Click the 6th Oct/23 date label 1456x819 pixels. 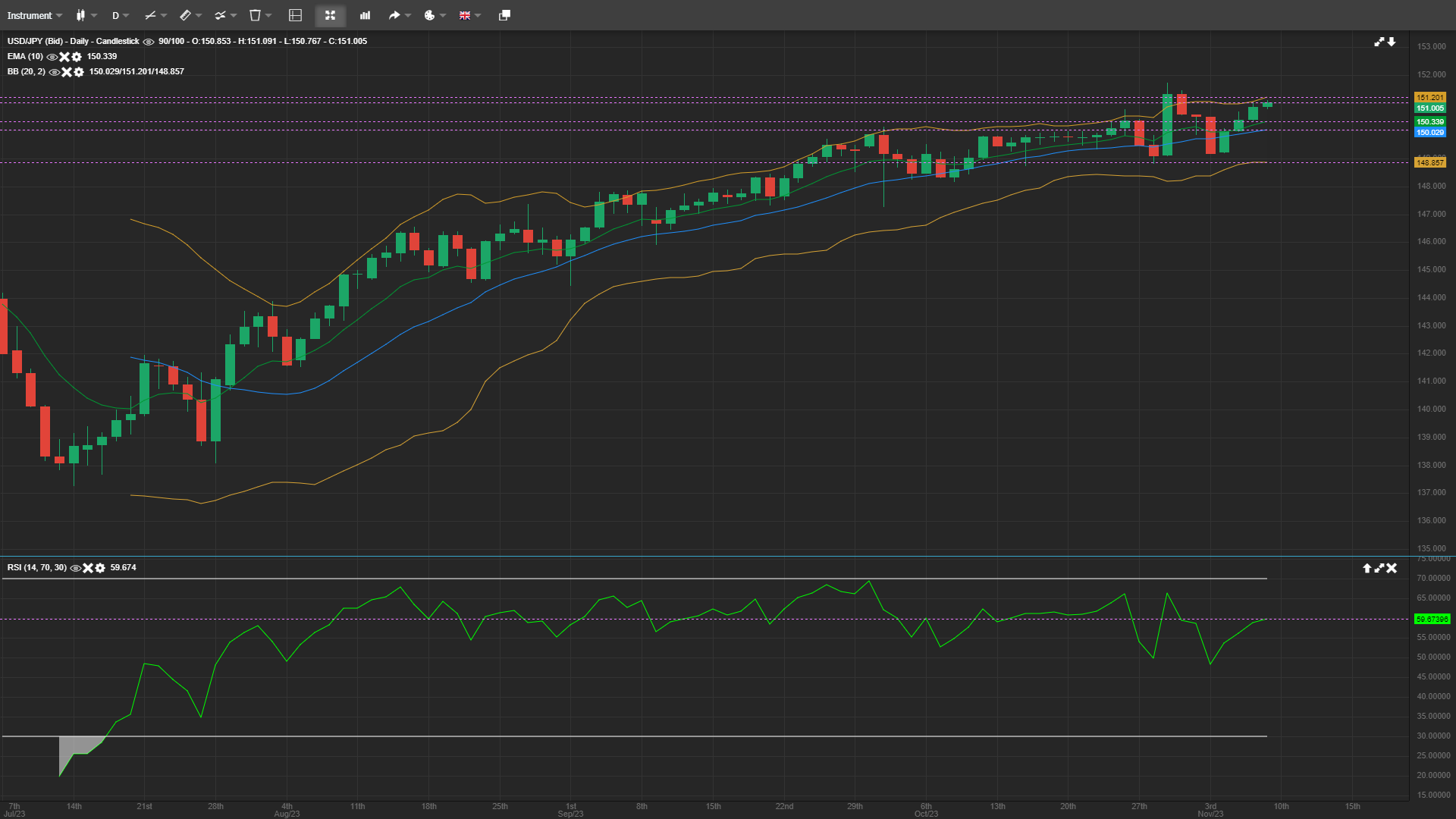pyautogui.click(x=926, y=810)
